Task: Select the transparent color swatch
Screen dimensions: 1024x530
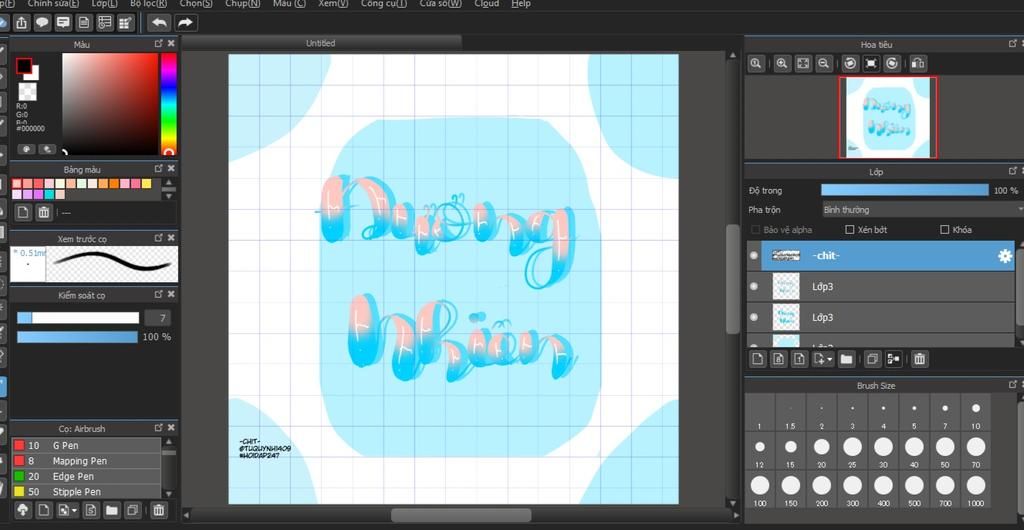Action: [27, 91]
